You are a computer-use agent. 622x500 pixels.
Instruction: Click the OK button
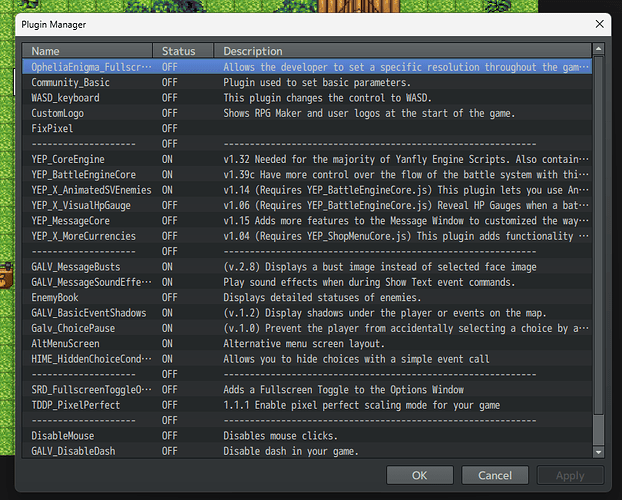coord(420,475)
